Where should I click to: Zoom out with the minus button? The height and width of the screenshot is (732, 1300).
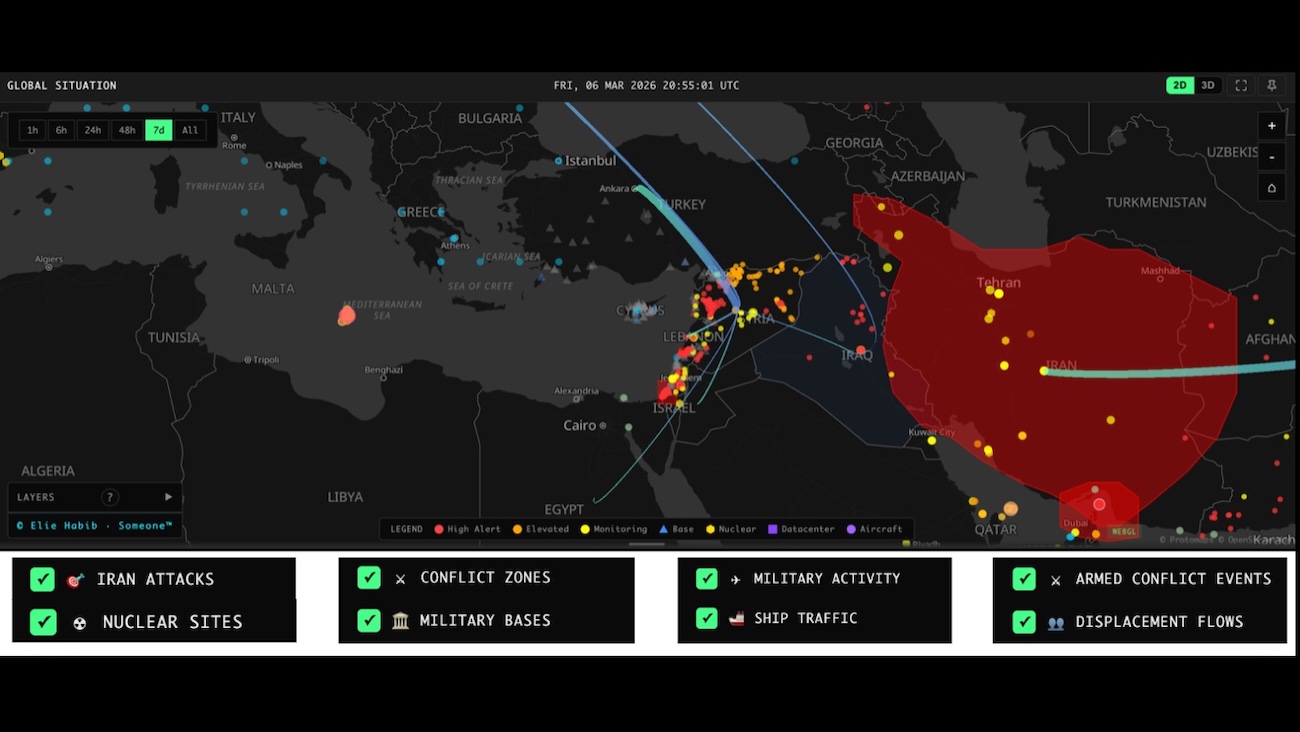click(1271, 157)
